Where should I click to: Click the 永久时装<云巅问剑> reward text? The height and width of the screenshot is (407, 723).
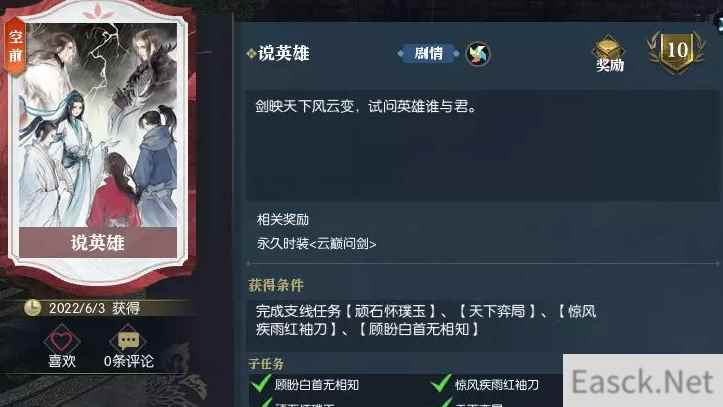point(316,243)
